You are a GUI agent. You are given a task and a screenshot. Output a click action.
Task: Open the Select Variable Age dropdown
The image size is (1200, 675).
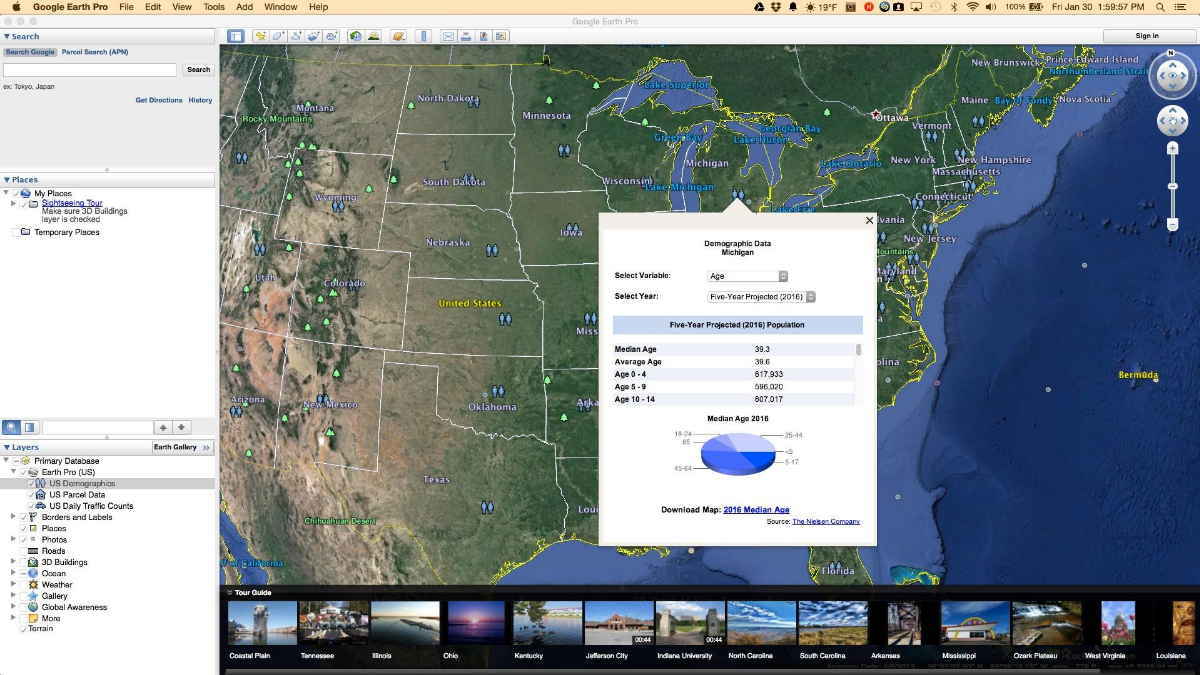pyautogui.click(x=748, y=276)
